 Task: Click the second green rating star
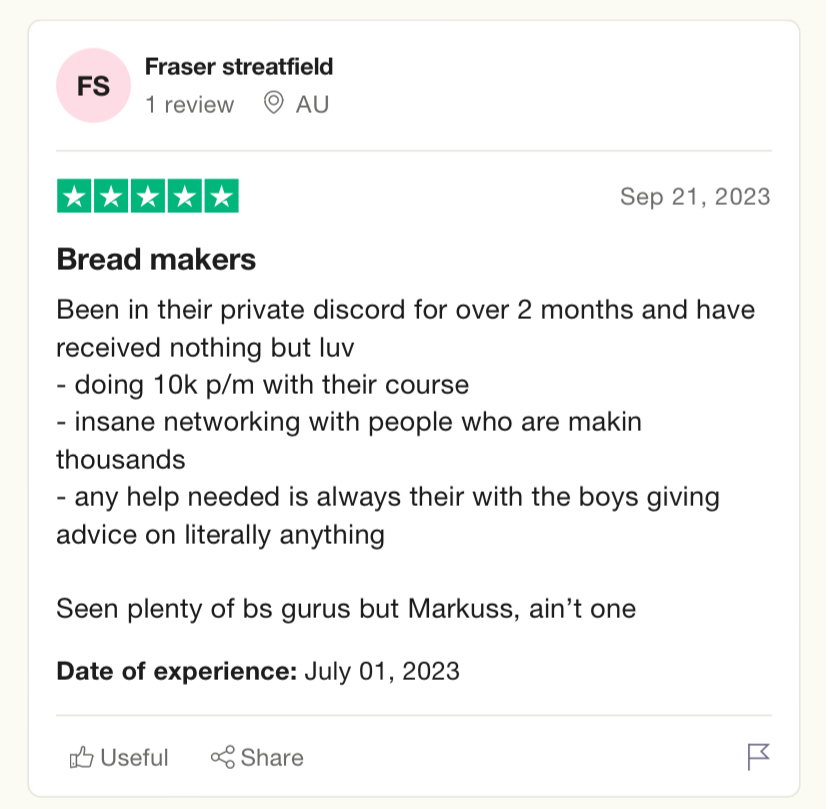(x=111, y=196)
